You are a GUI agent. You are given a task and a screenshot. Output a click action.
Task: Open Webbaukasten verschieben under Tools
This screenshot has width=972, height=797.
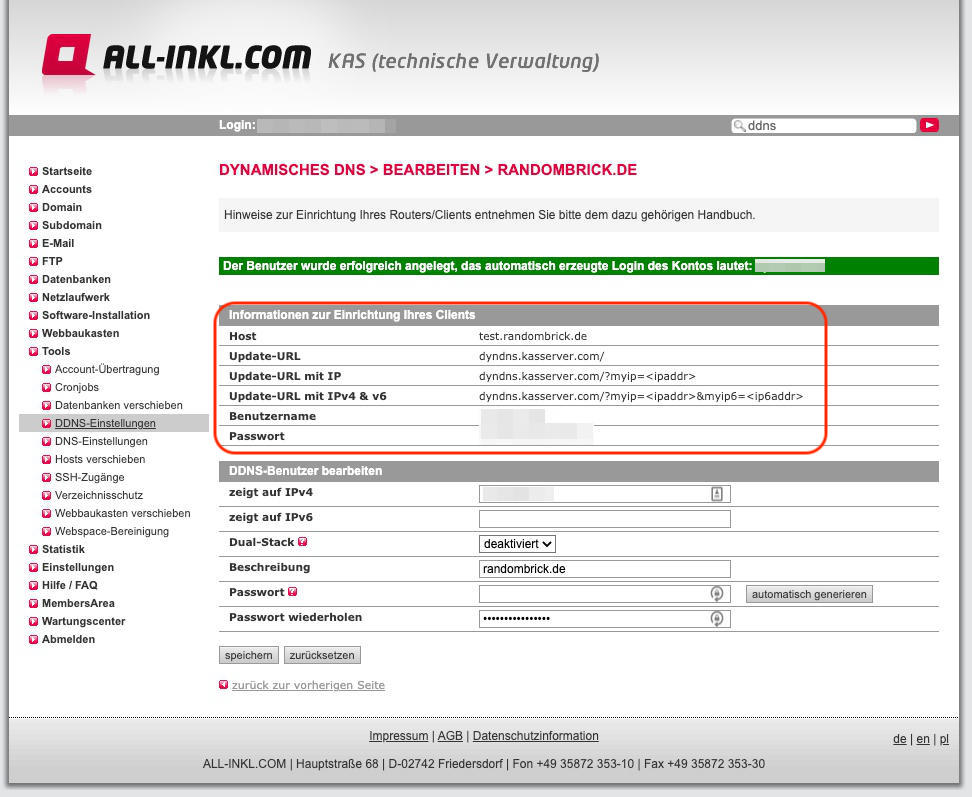click(x=123, y=513)
